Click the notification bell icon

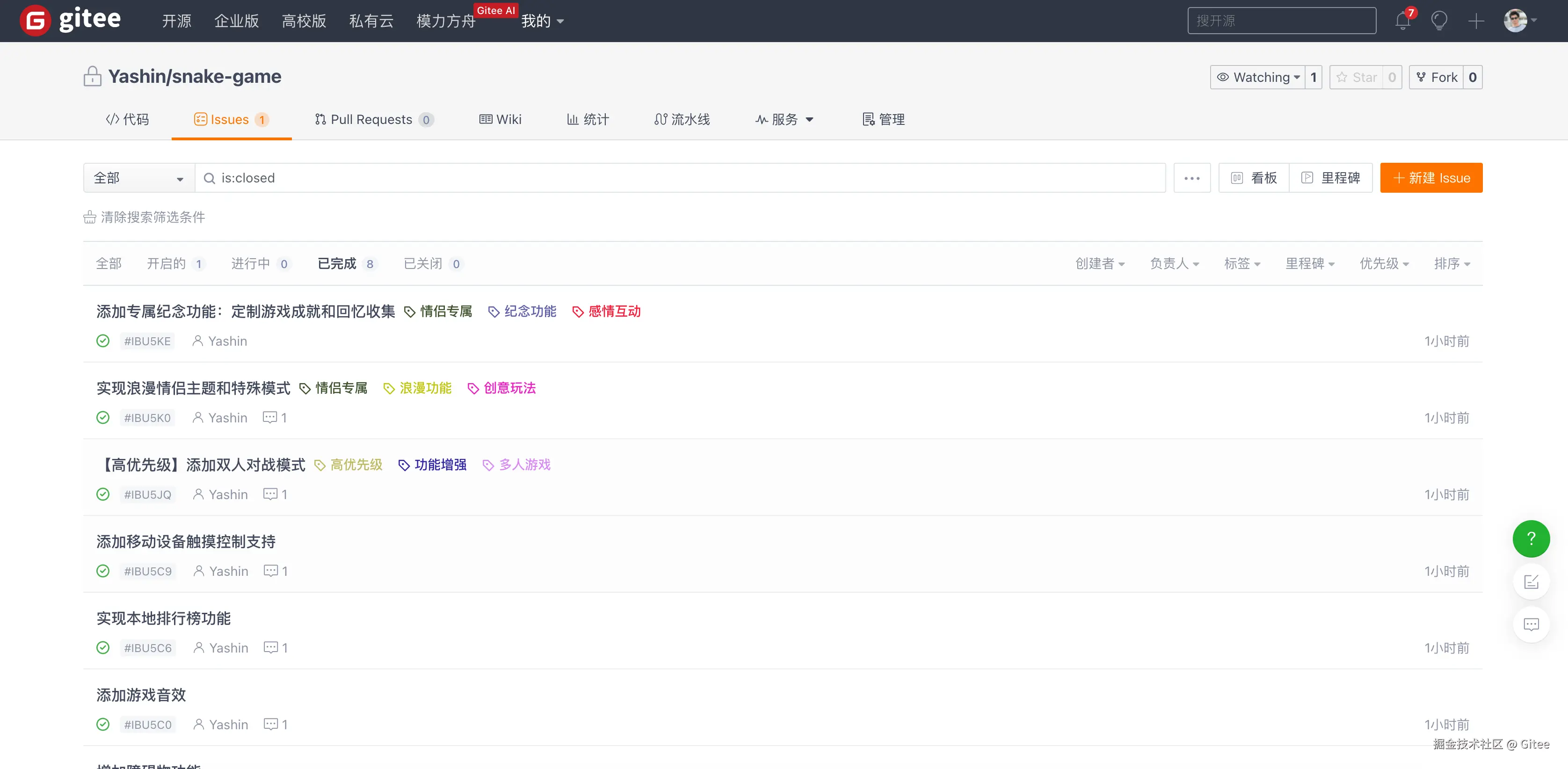(x=1402, y=22)
